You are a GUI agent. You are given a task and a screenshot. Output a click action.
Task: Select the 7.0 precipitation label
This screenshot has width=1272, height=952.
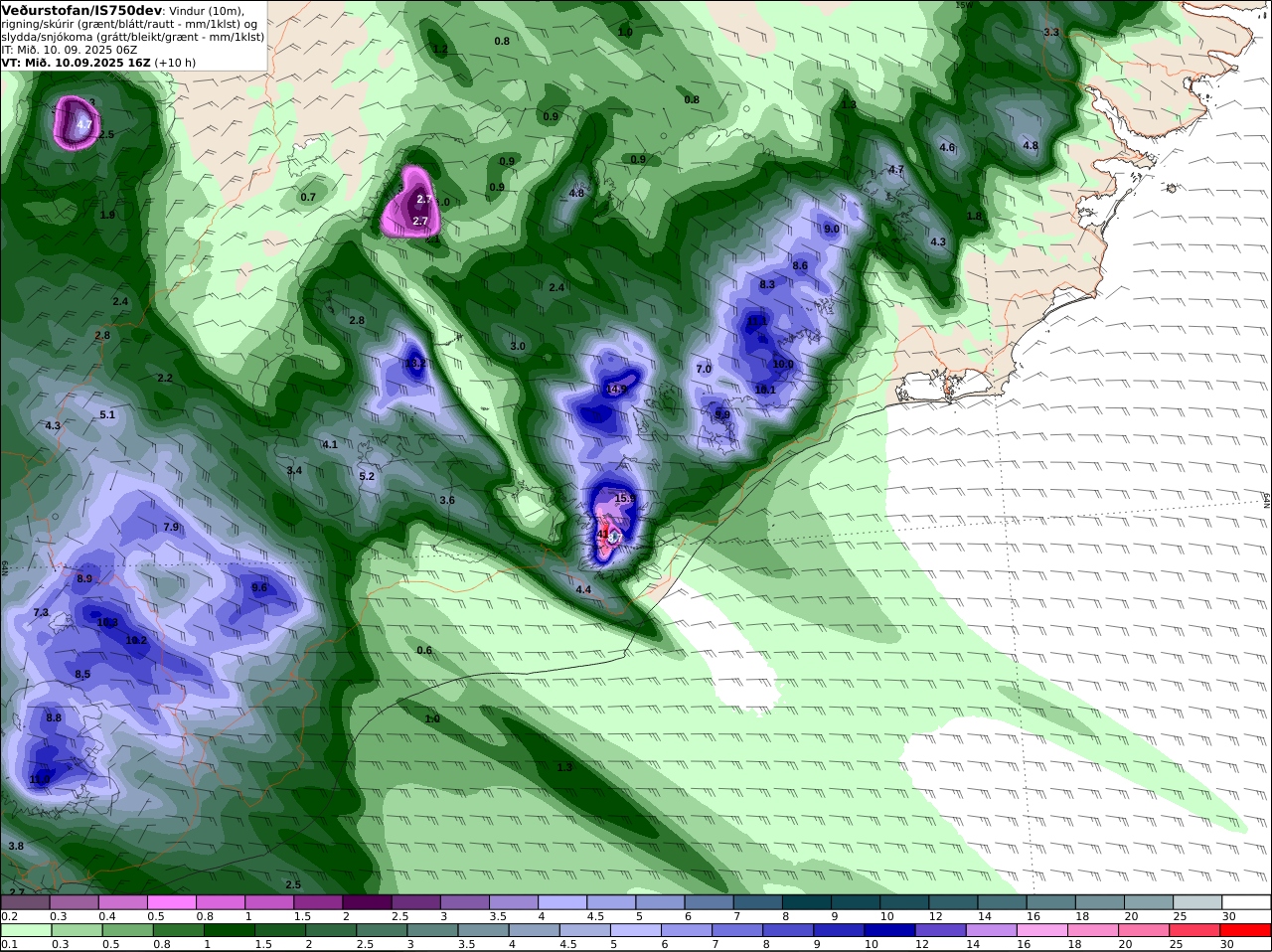pyautogui.click(x=704, y=369)
